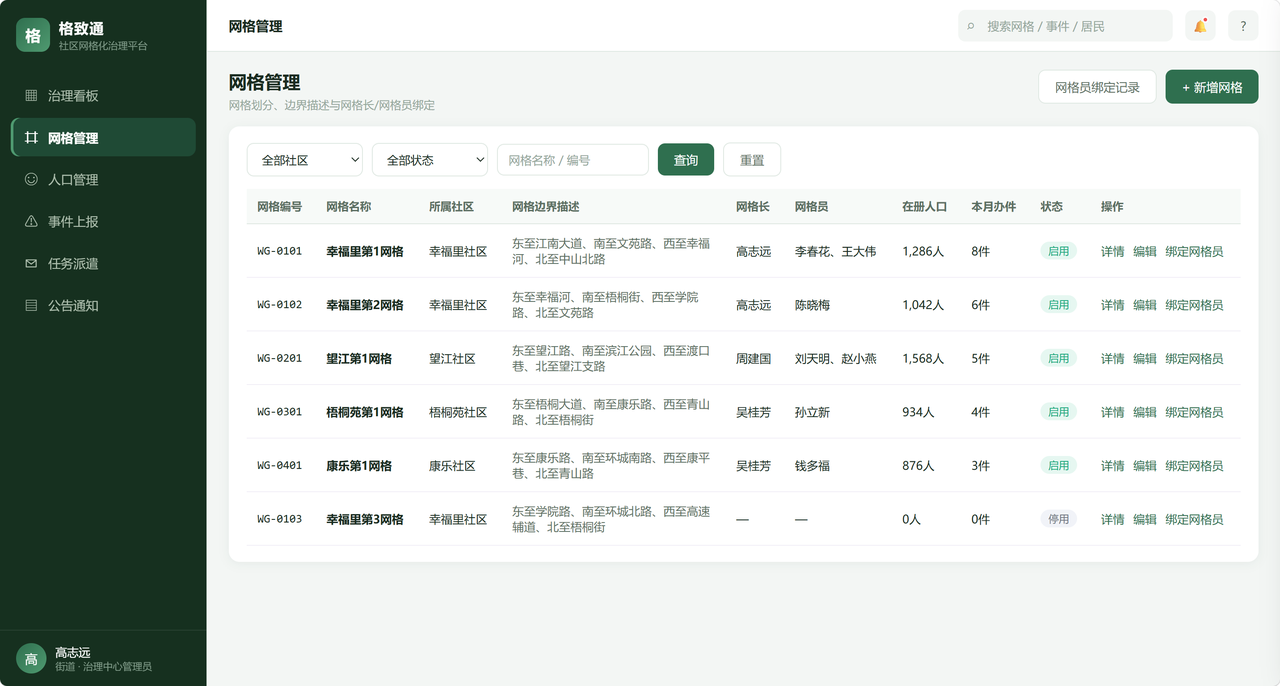This screenshot has width=1280, height=686.
Task: Click 望江社区 in the community column
Action: pos(452,359)
